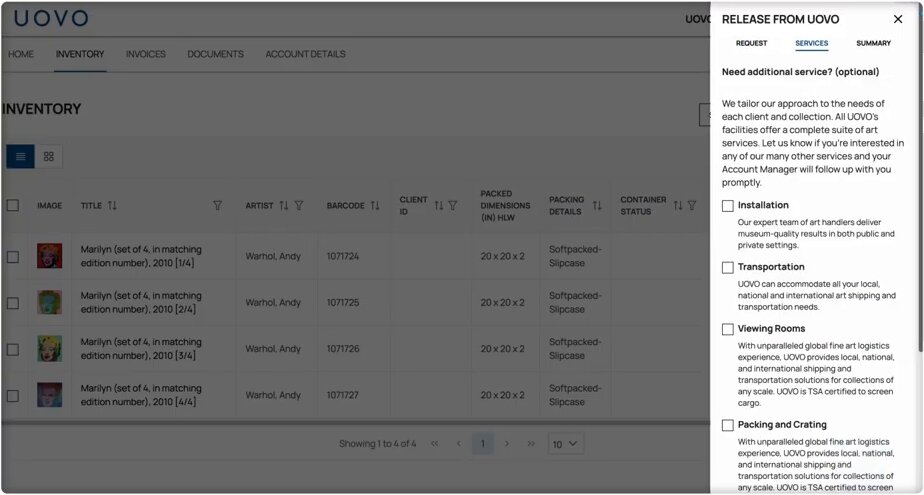Tick the Packing and Crating checkbox
Screen dimensions: 924x495
click(728, 425)
